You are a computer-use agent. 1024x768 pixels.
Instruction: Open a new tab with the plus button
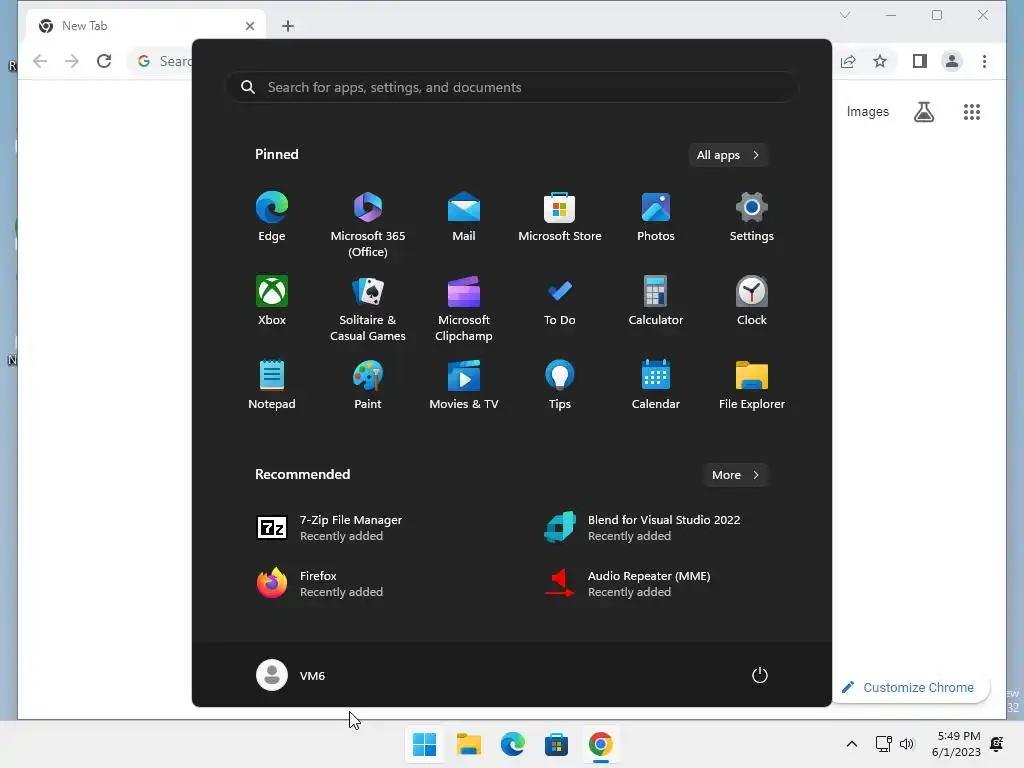click(x=287, y=26)
